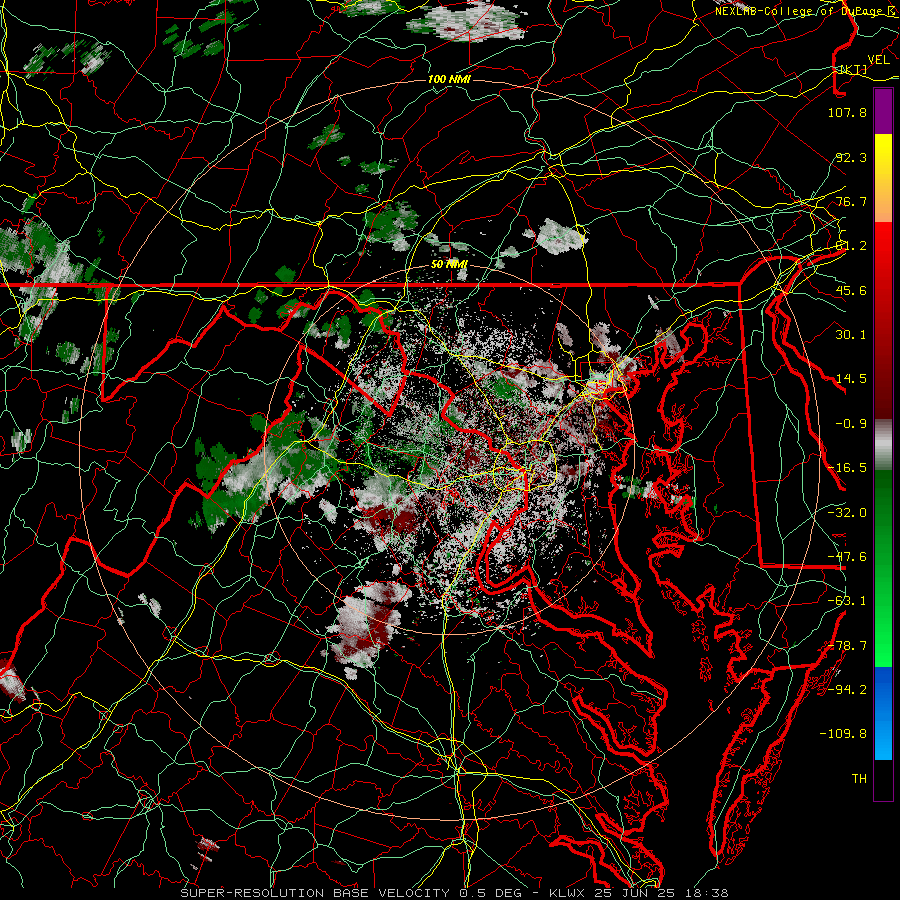The width and height of the screenshot is (900, 900).
Task: Click the 45.6 velocity scale value
Action: click(x=851, y=290)
